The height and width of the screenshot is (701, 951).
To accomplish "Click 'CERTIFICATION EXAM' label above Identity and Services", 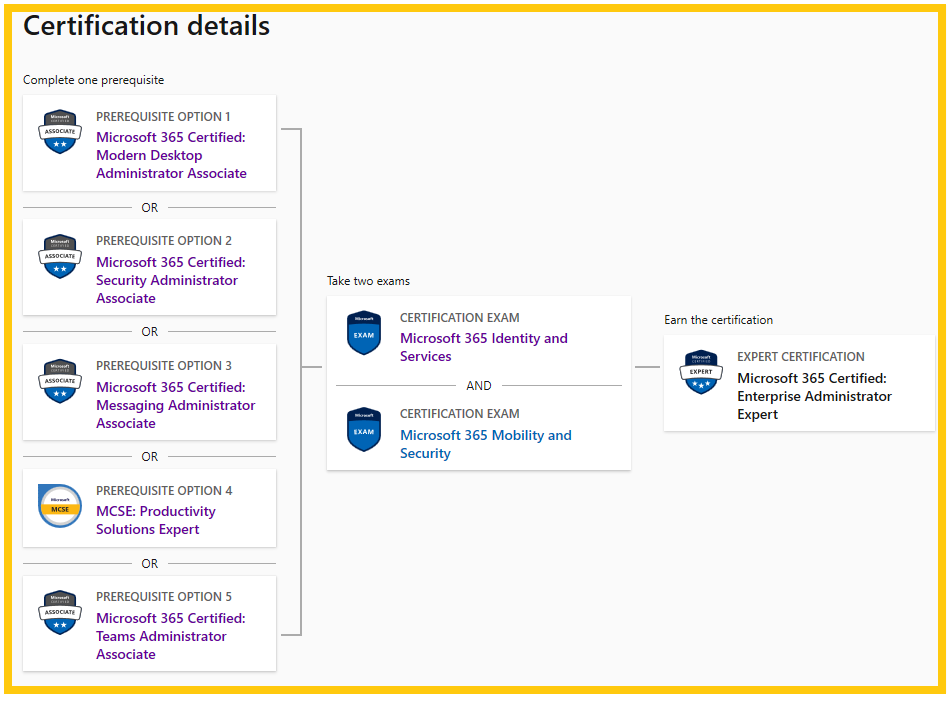I will pyautogui.click(x=460, y=318).
